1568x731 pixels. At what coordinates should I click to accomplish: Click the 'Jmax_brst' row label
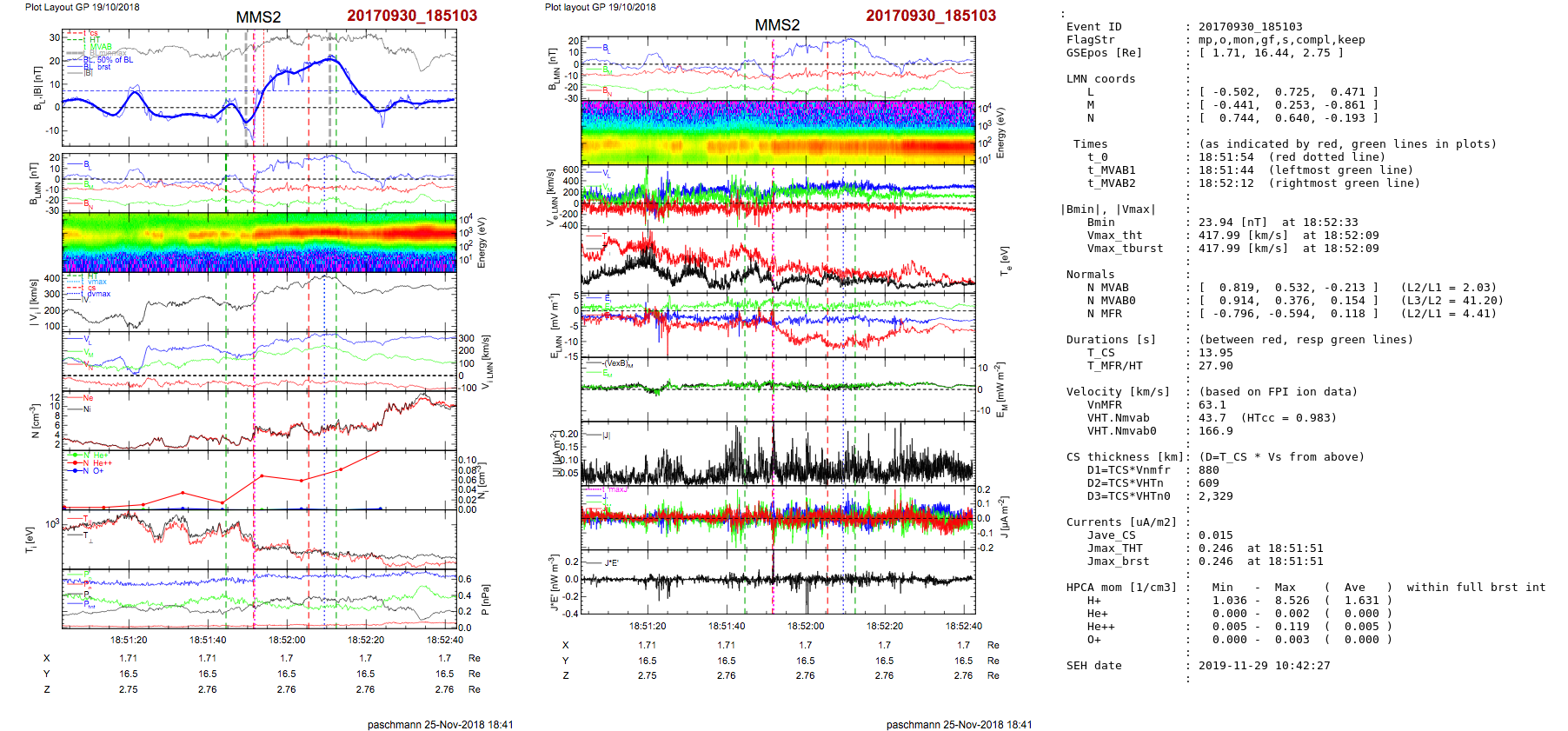click(1118, 562)
